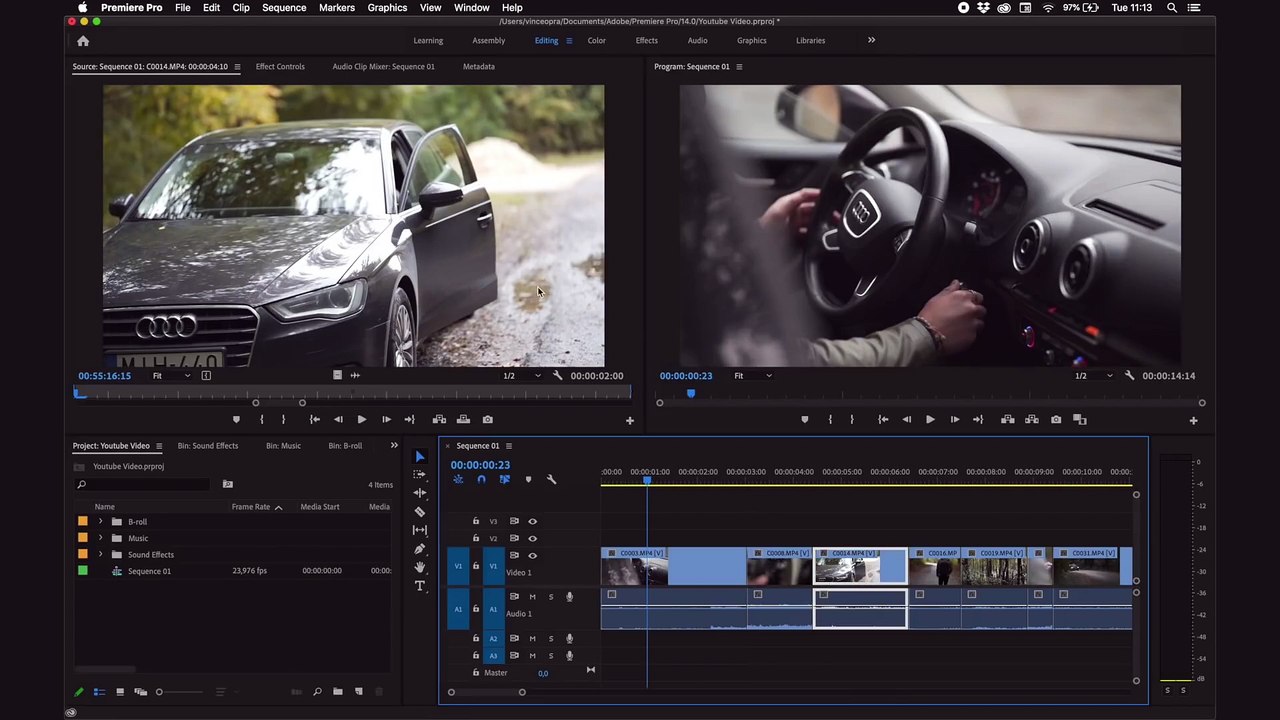Open Sequence 01 timeline panel menu

coord(508,446)
